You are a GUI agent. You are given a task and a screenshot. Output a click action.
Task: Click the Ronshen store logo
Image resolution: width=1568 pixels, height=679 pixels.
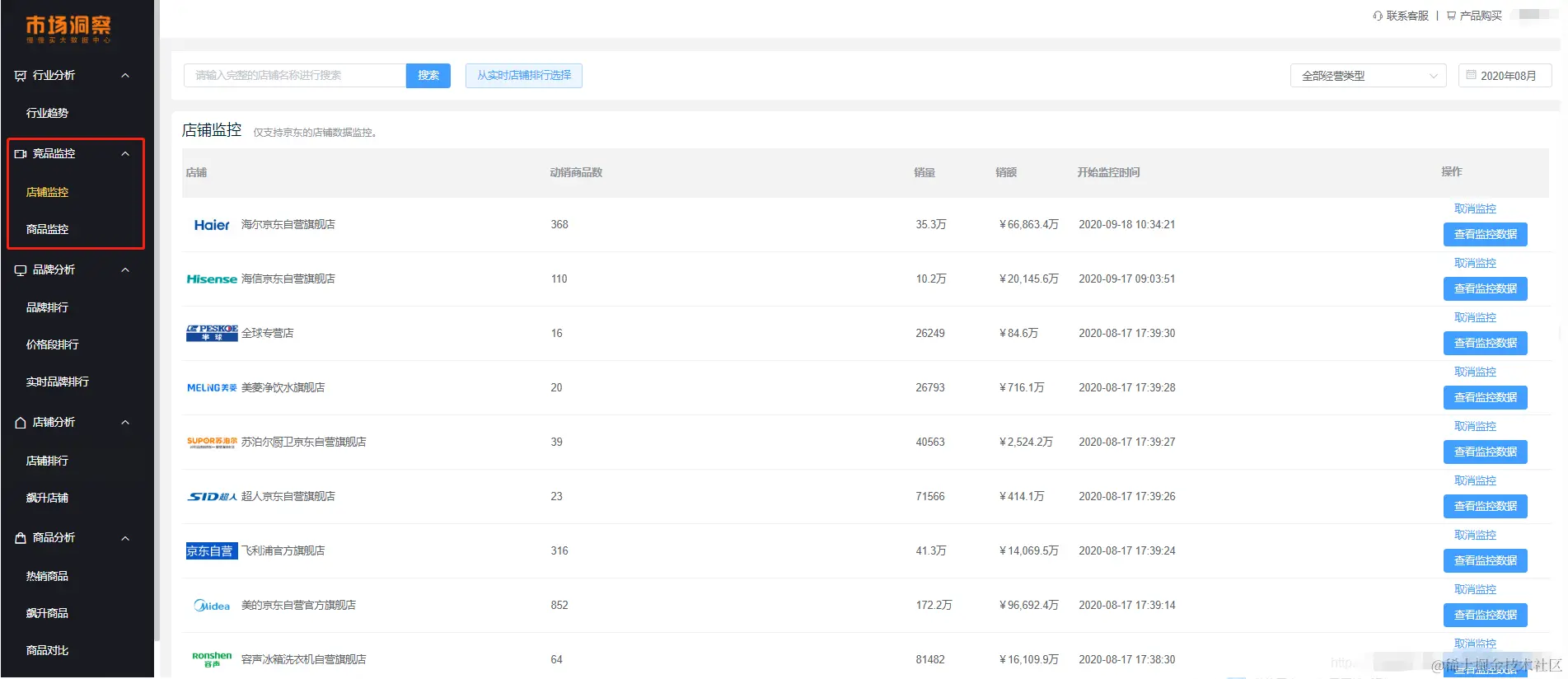pyautogui.click(x=212, y=659)
